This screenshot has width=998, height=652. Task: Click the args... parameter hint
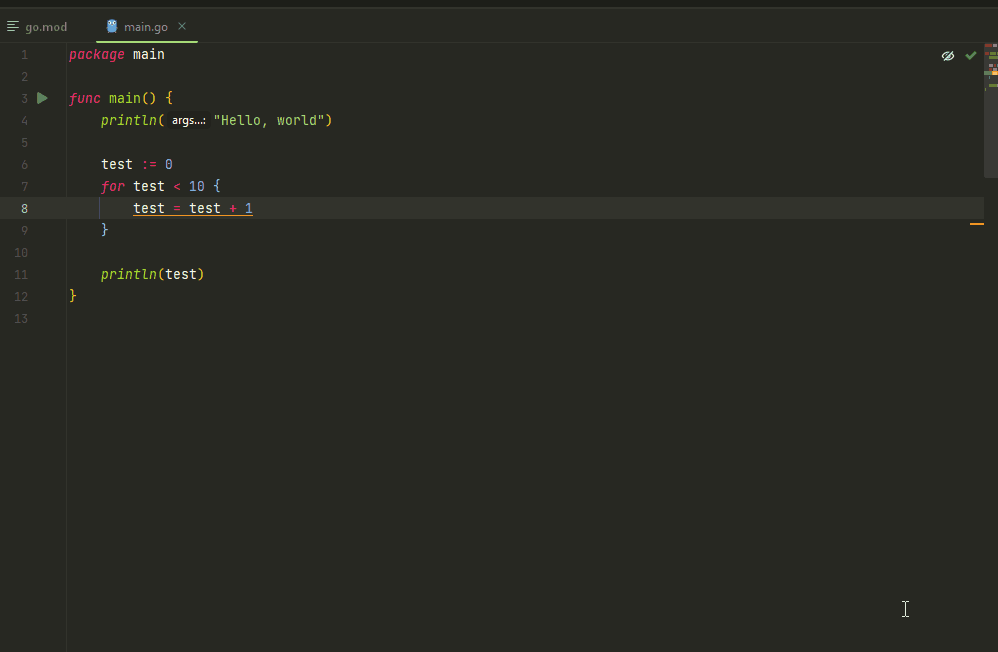(x=189, y=120)
